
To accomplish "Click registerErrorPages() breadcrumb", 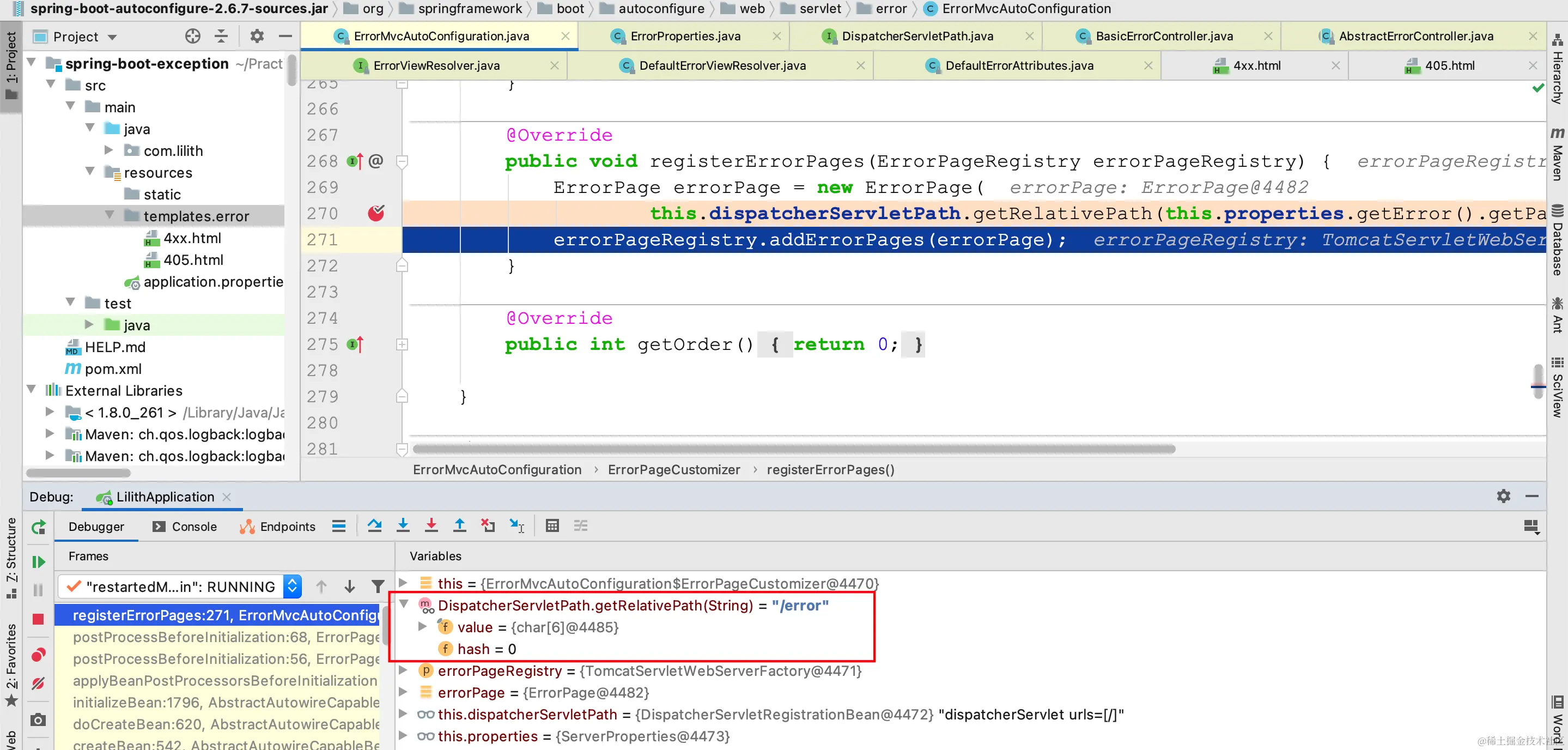I will click(830, 470).
